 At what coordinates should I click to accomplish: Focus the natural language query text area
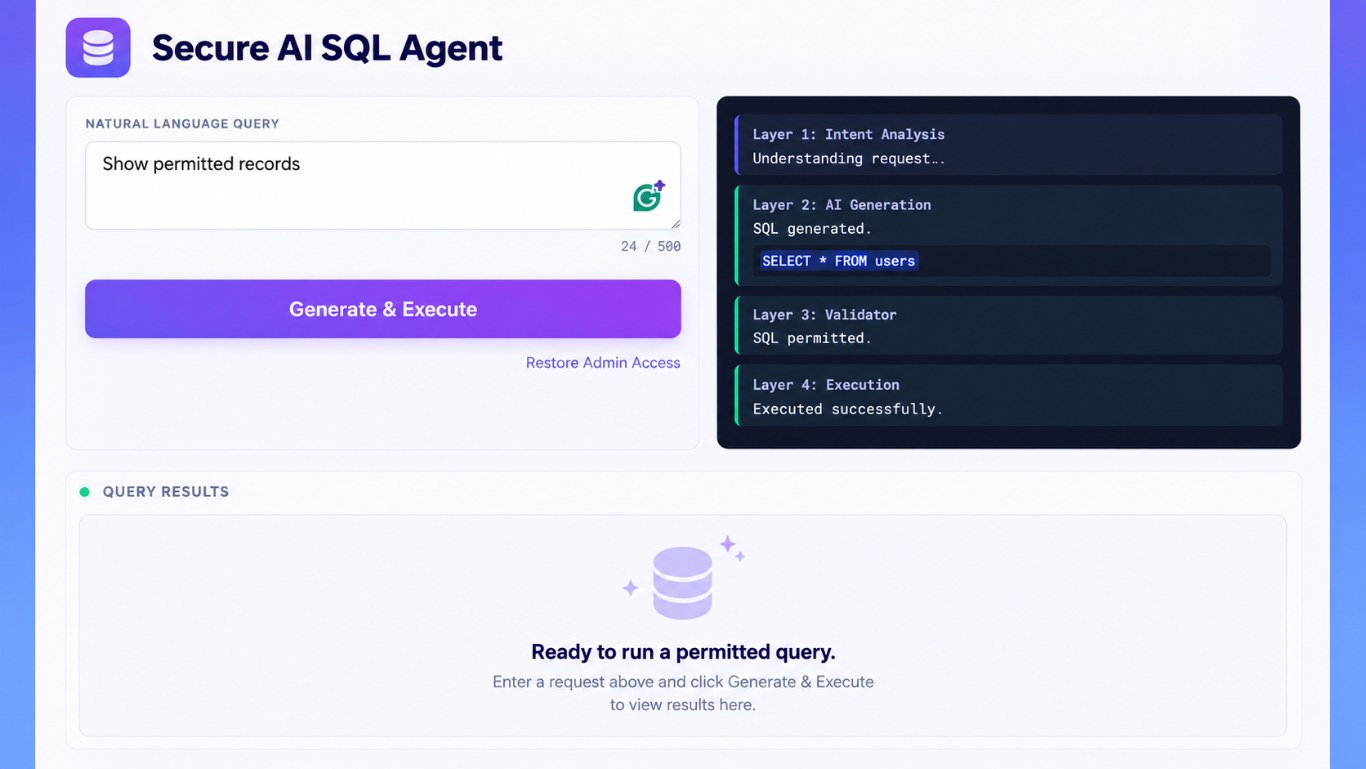click(x=383, y=186)
